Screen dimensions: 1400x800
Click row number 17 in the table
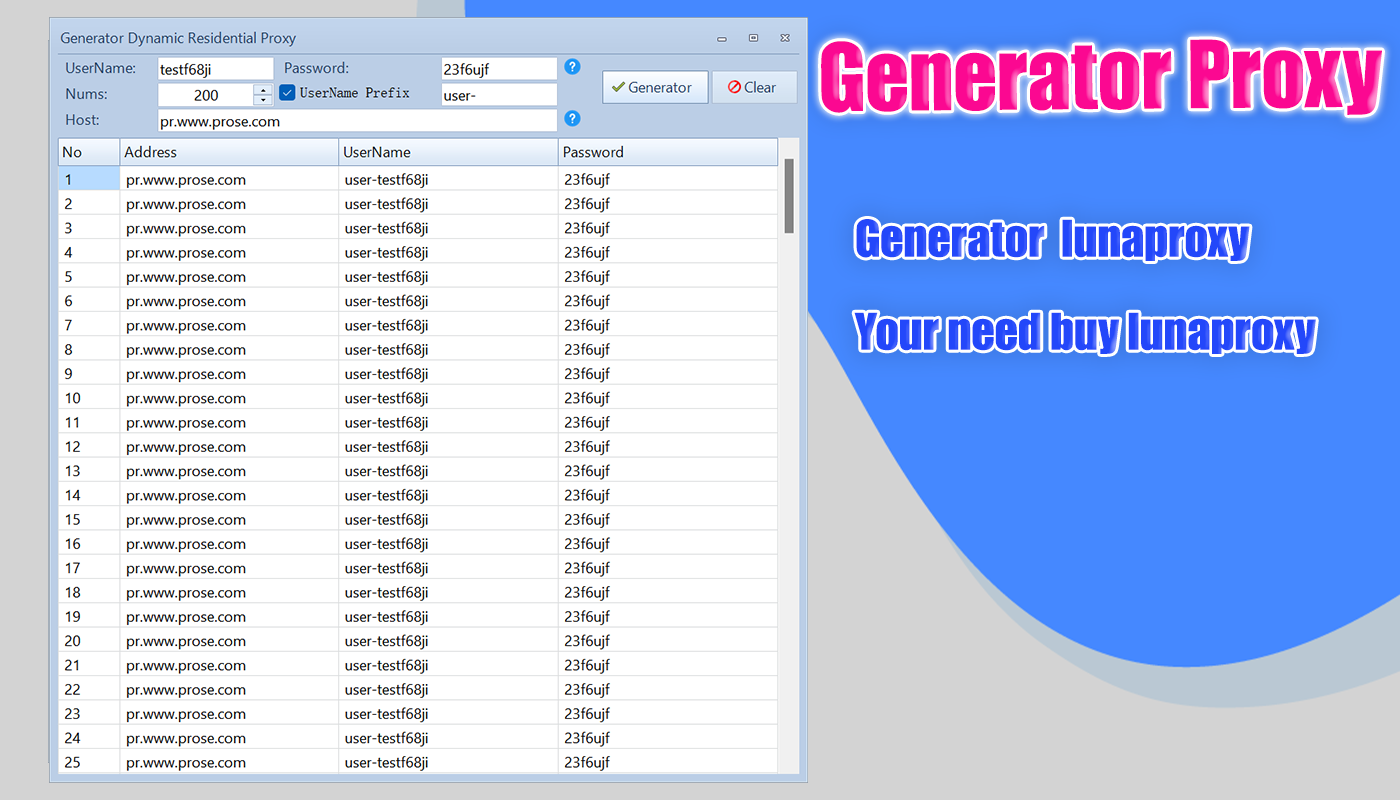tap(89, 568)
